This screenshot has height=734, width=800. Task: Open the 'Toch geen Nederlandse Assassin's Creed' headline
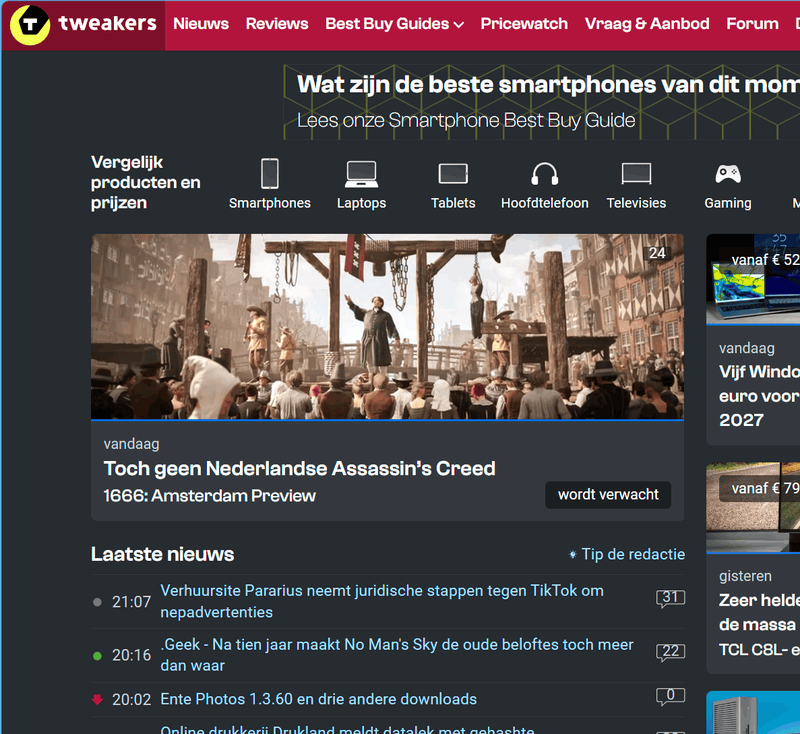(x=299, y=468)
